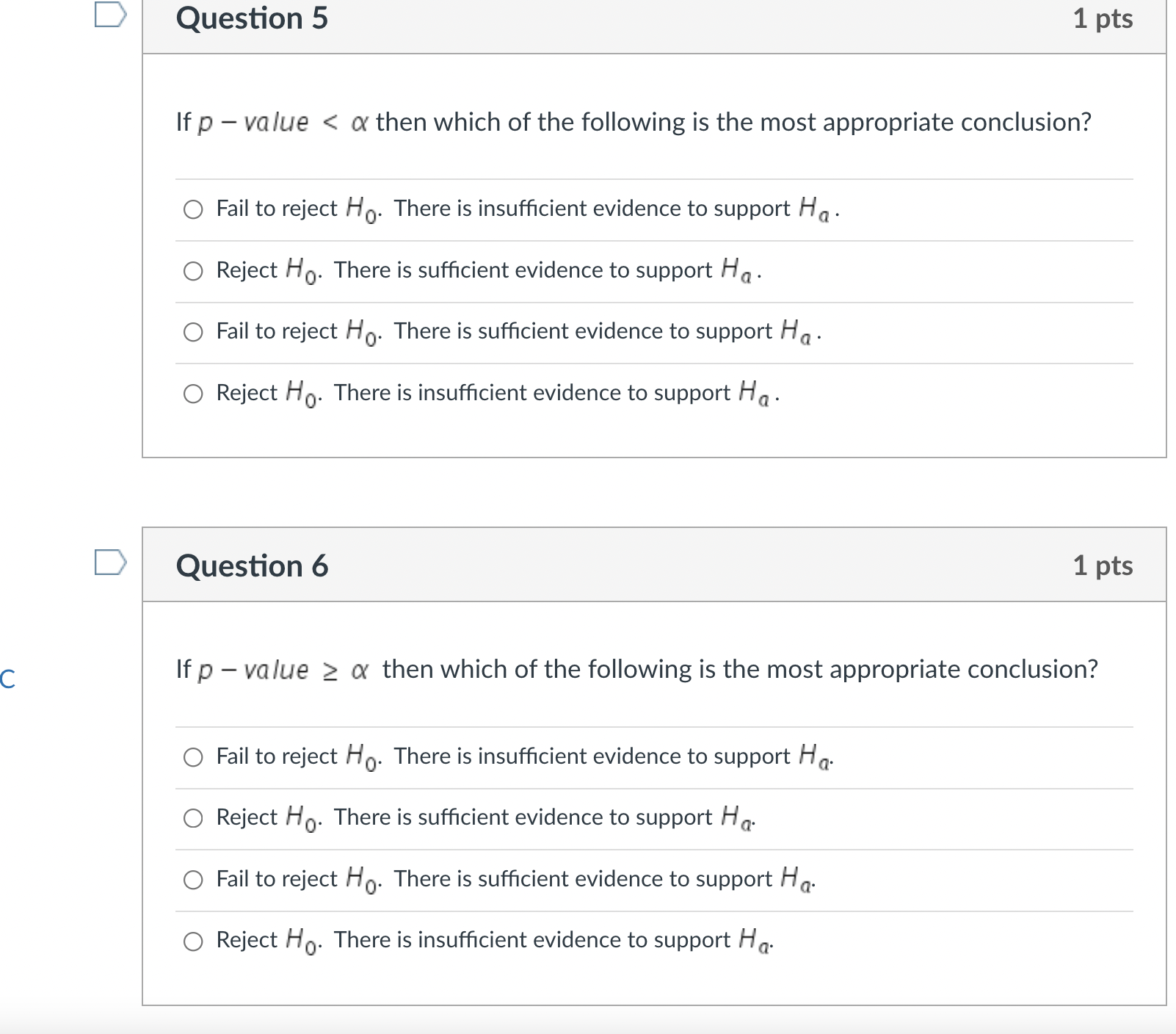The width and height of the screenshot is (1176, 1034).
Task: Select 'Reject H0, sufficient evidence' in Question 5
Action: click(x=192, y=272)
